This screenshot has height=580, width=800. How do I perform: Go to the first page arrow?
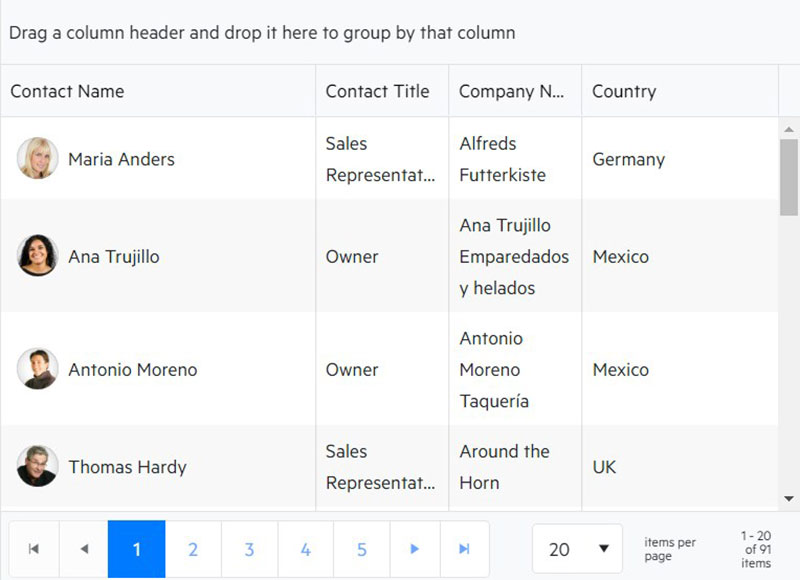pyautogui.click(x=34, y=549)
